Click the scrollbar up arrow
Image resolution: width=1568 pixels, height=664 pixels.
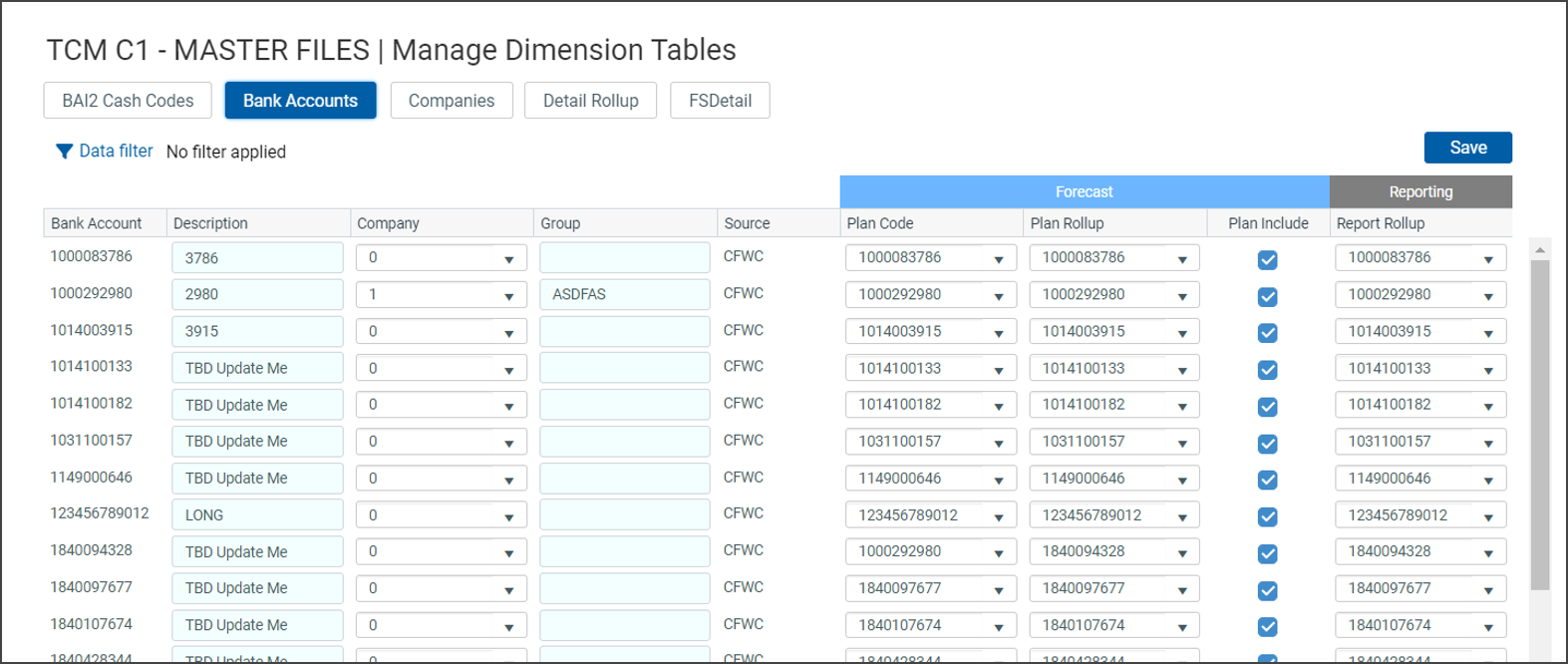point(1540,250)
